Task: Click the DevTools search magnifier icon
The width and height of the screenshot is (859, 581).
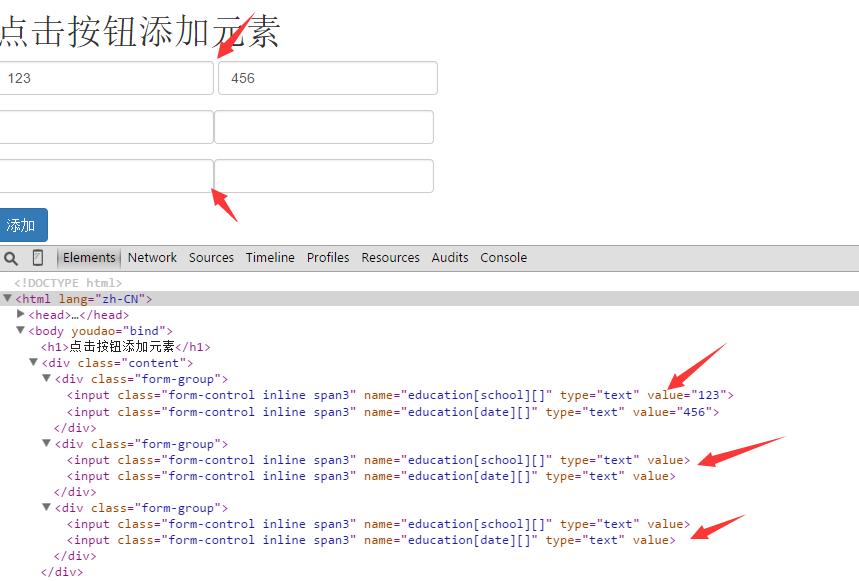Action: pyautogui.click(x=10, y=258)
